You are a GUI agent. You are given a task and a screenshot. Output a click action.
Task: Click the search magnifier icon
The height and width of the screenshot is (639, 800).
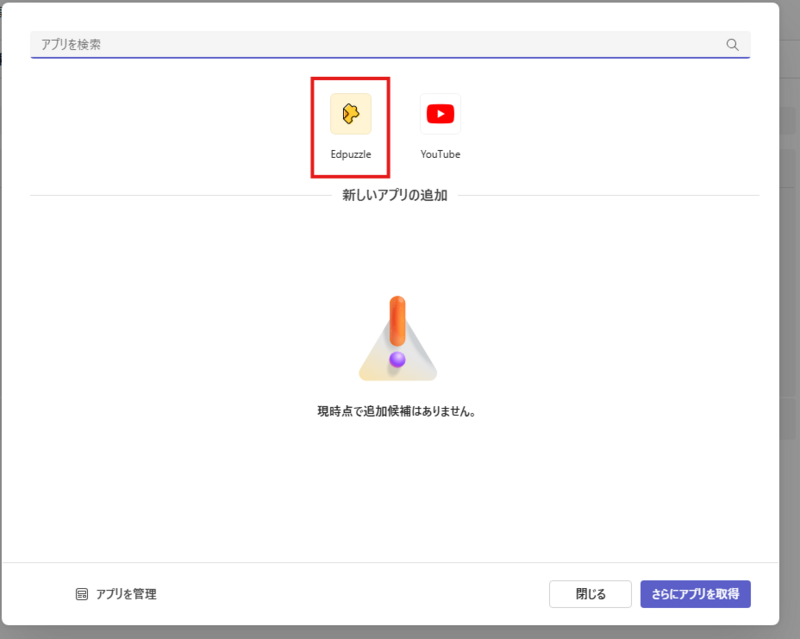[x=732, y=45]
